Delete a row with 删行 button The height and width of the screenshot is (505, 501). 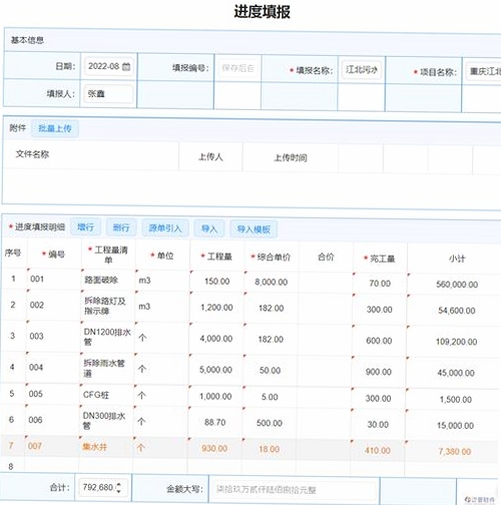point(121,228)
